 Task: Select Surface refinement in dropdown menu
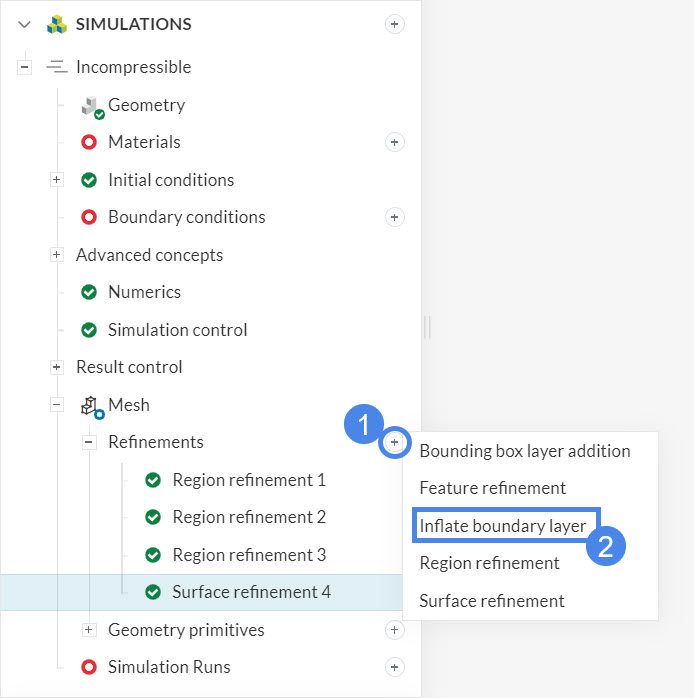coord(492,601)
